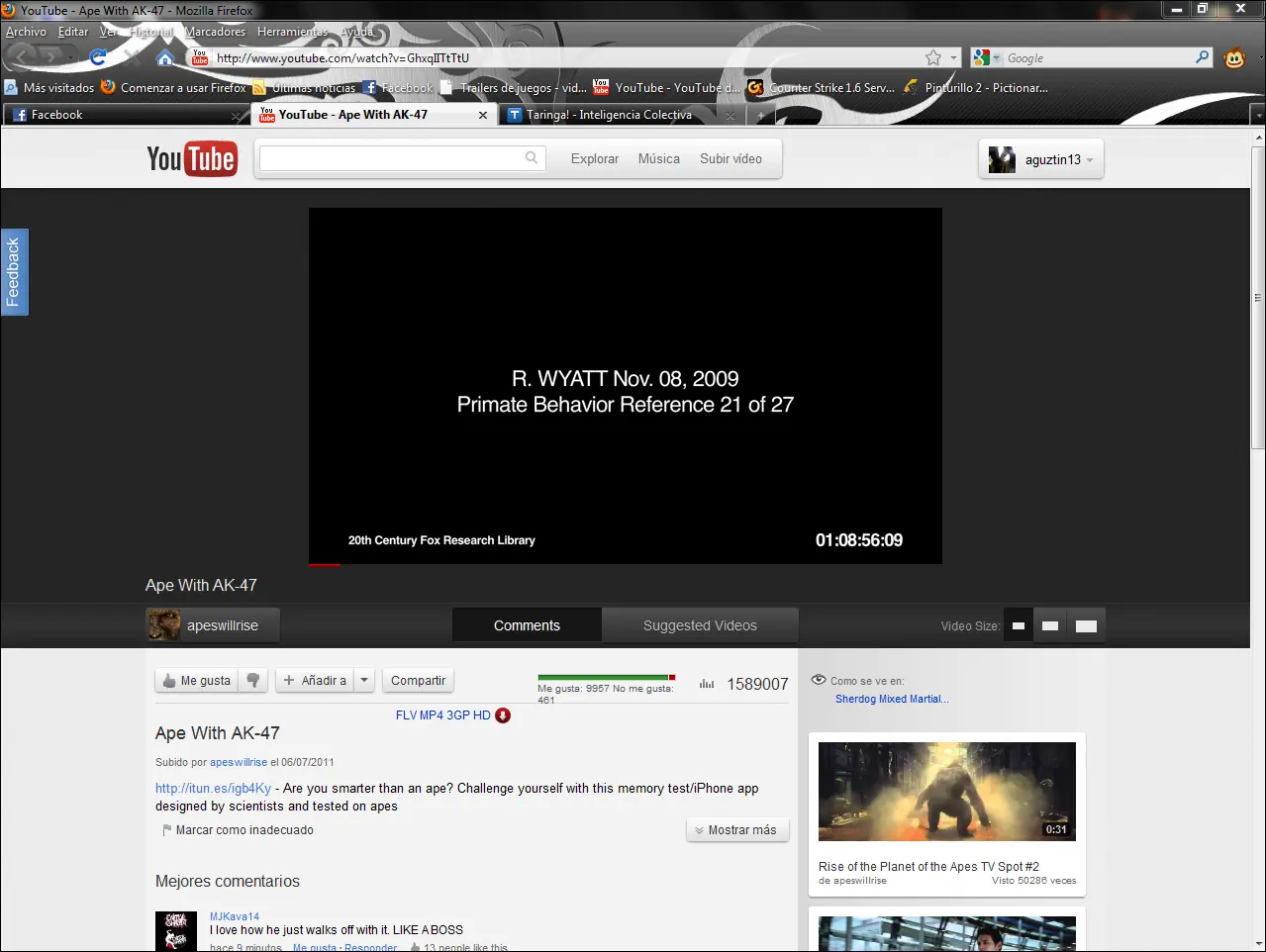Open address bar history dropdown arrow
1266x952 pixels.
pos(954,57)
